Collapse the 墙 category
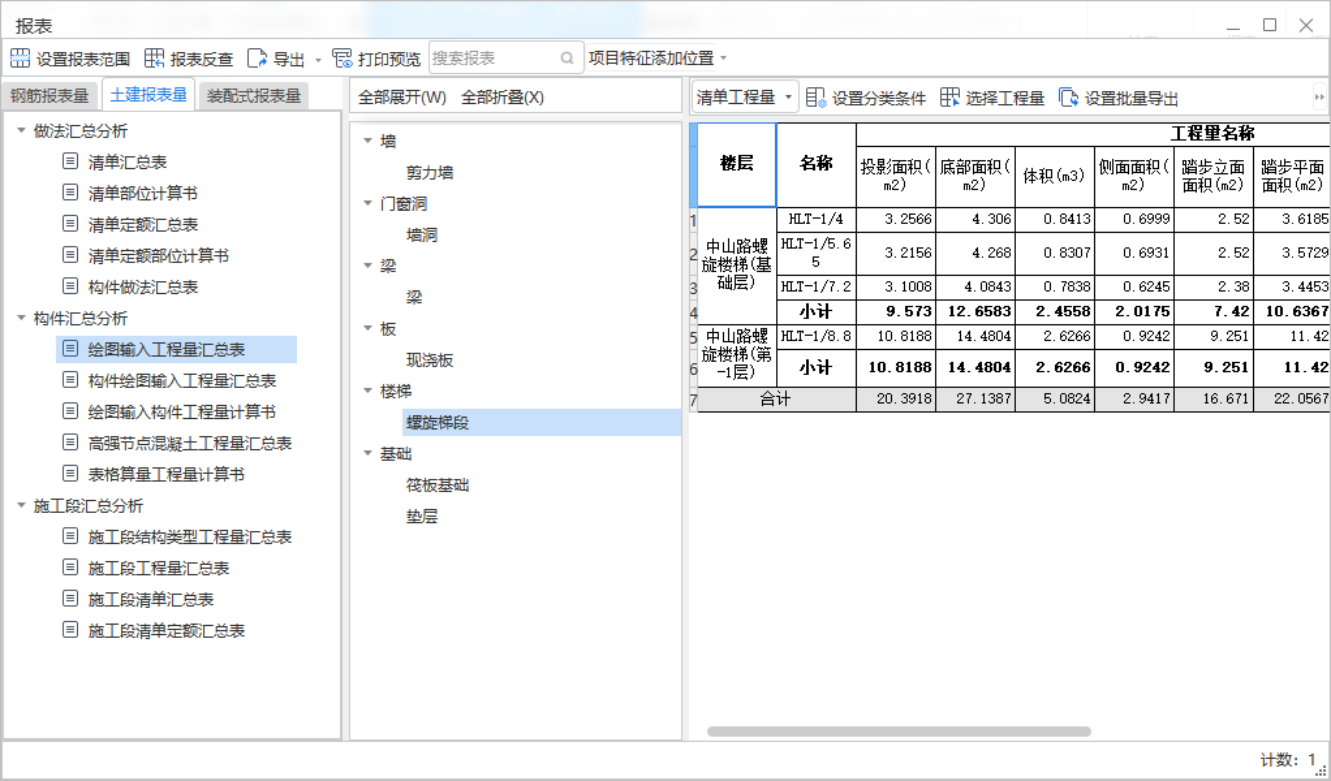 pyautogui.click(x=368, y=141)
